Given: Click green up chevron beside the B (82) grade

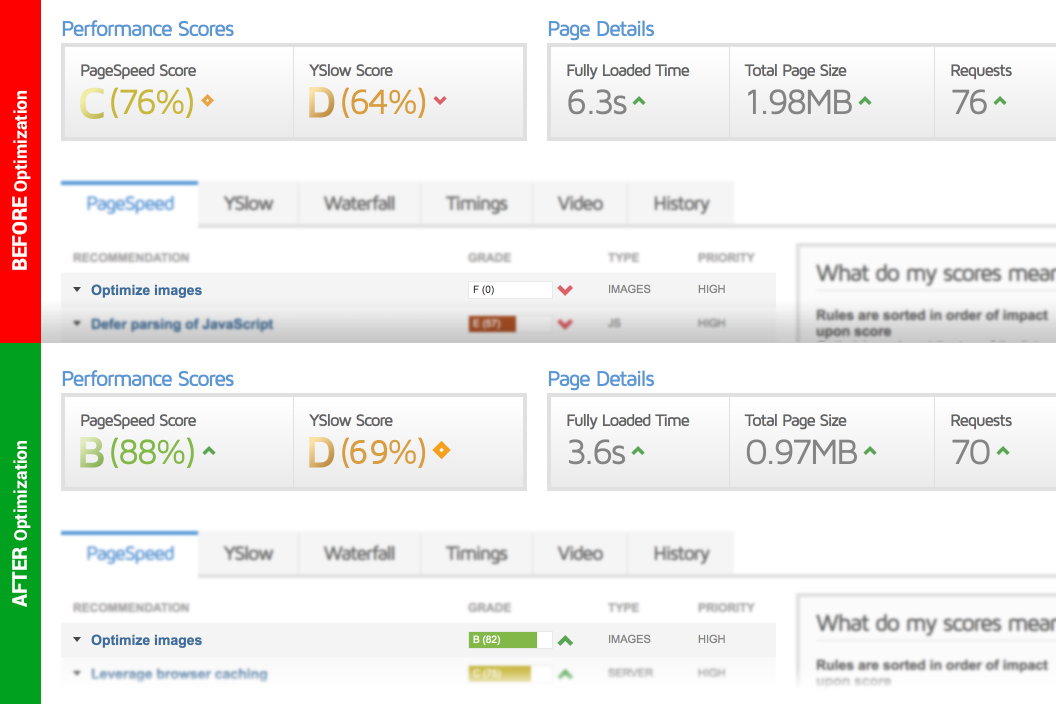Looking at the screenshot, I should pos(565,641).
